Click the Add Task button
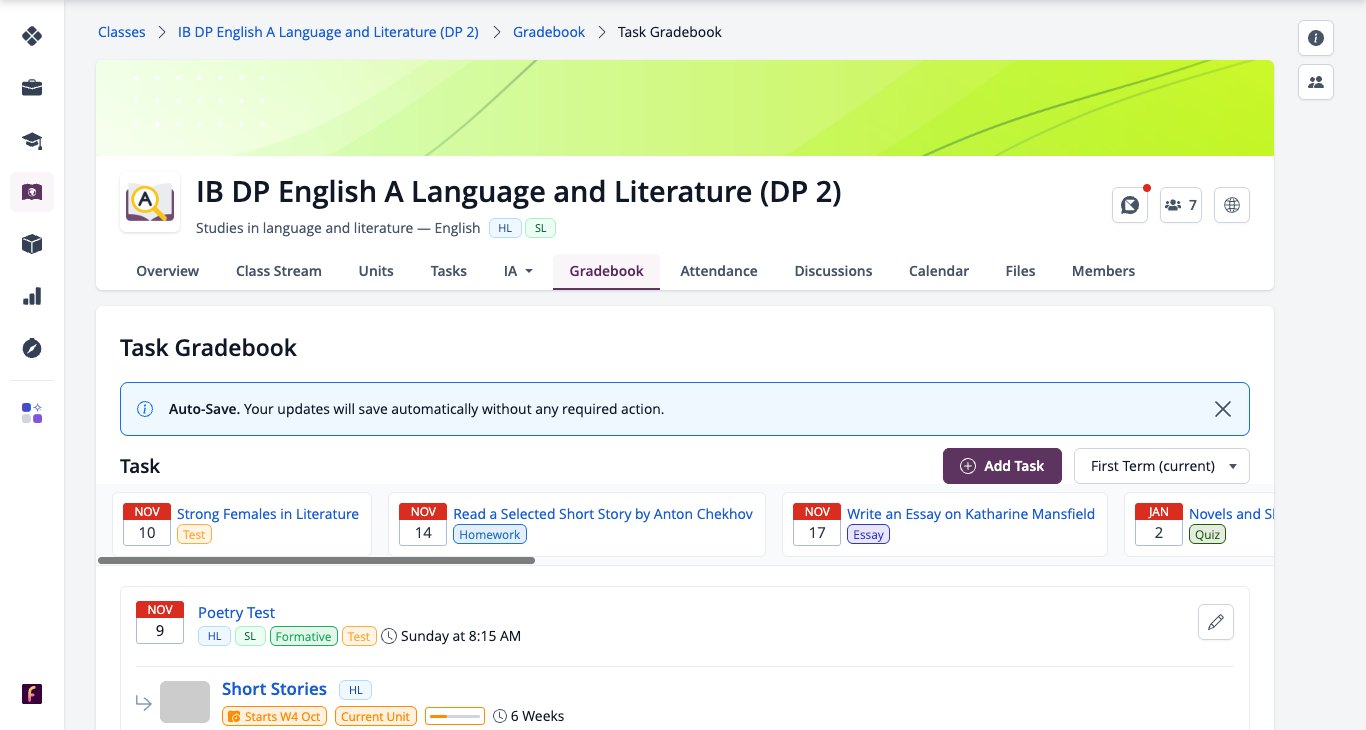The width and height of the screenshot is (1366, 730). point(1002,466)
